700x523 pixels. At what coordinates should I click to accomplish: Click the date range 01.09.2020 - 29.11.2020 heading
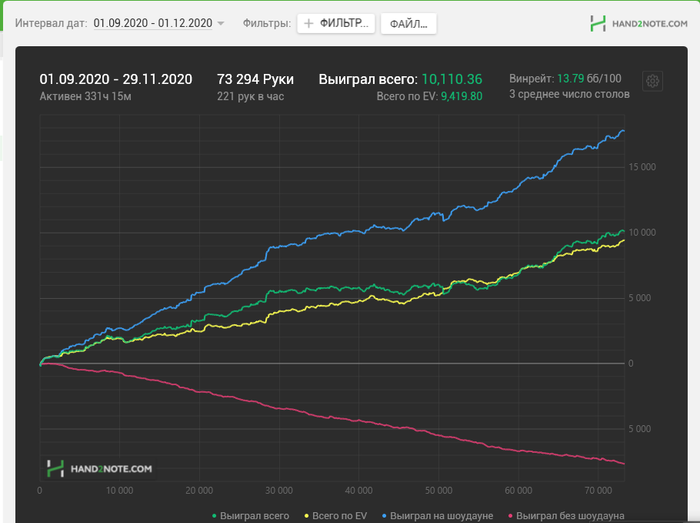[116, 79]
